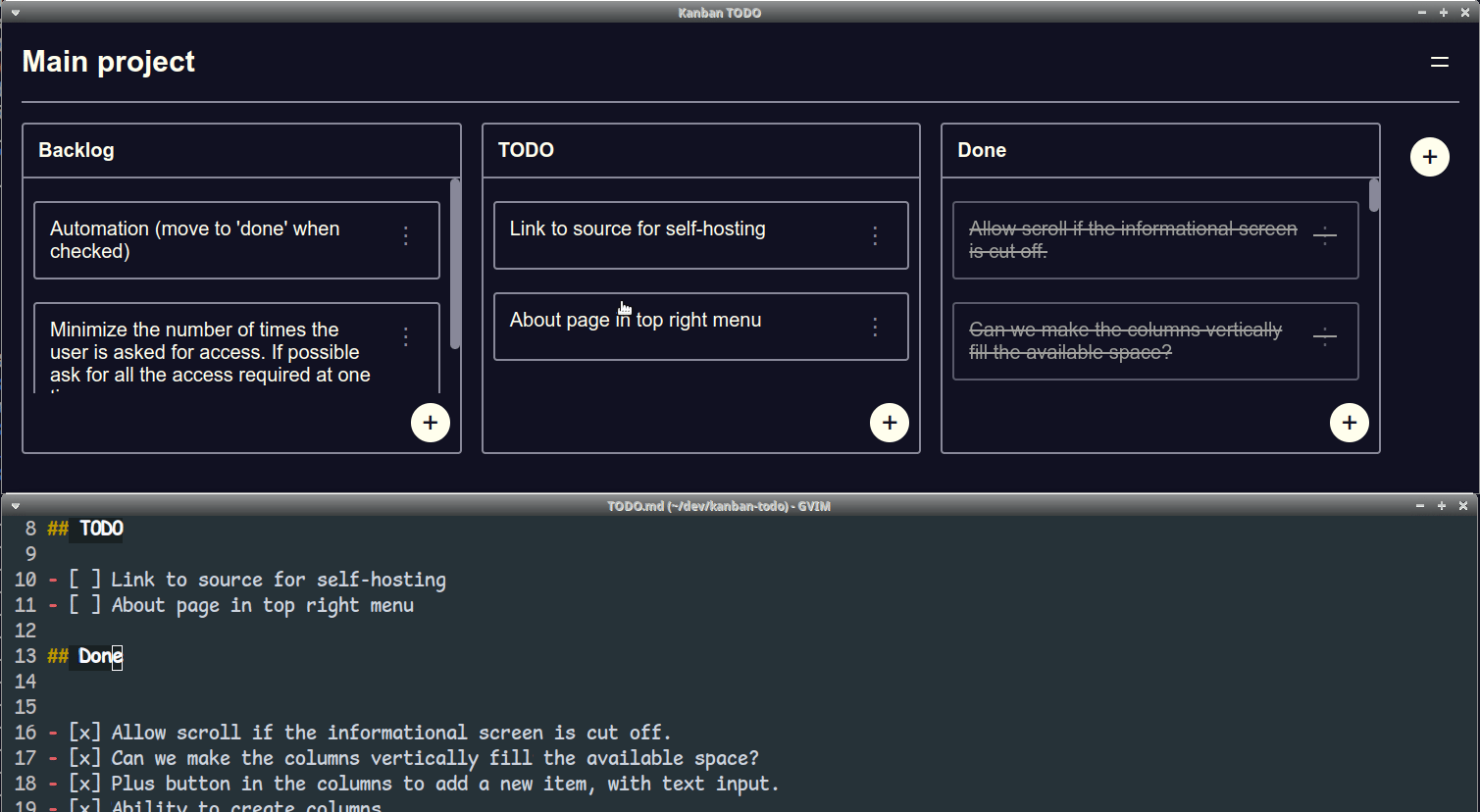The height and width of the screenshot is (812, 1480).
Task: Open the About page in top right menu card
Action: [x=701, y=327]
